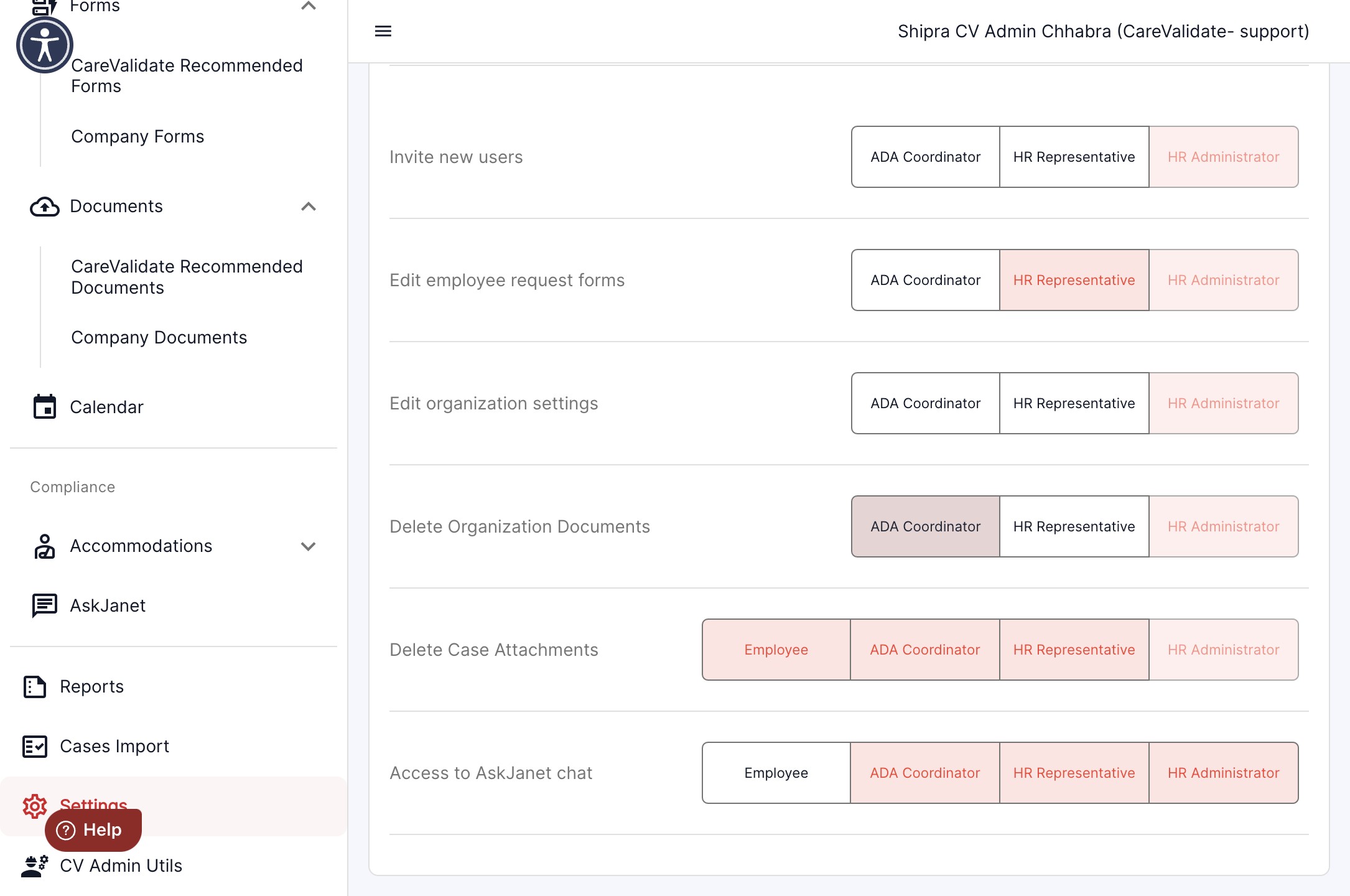
Task: Click the hamburger menu icon
Action: (383, 31)
